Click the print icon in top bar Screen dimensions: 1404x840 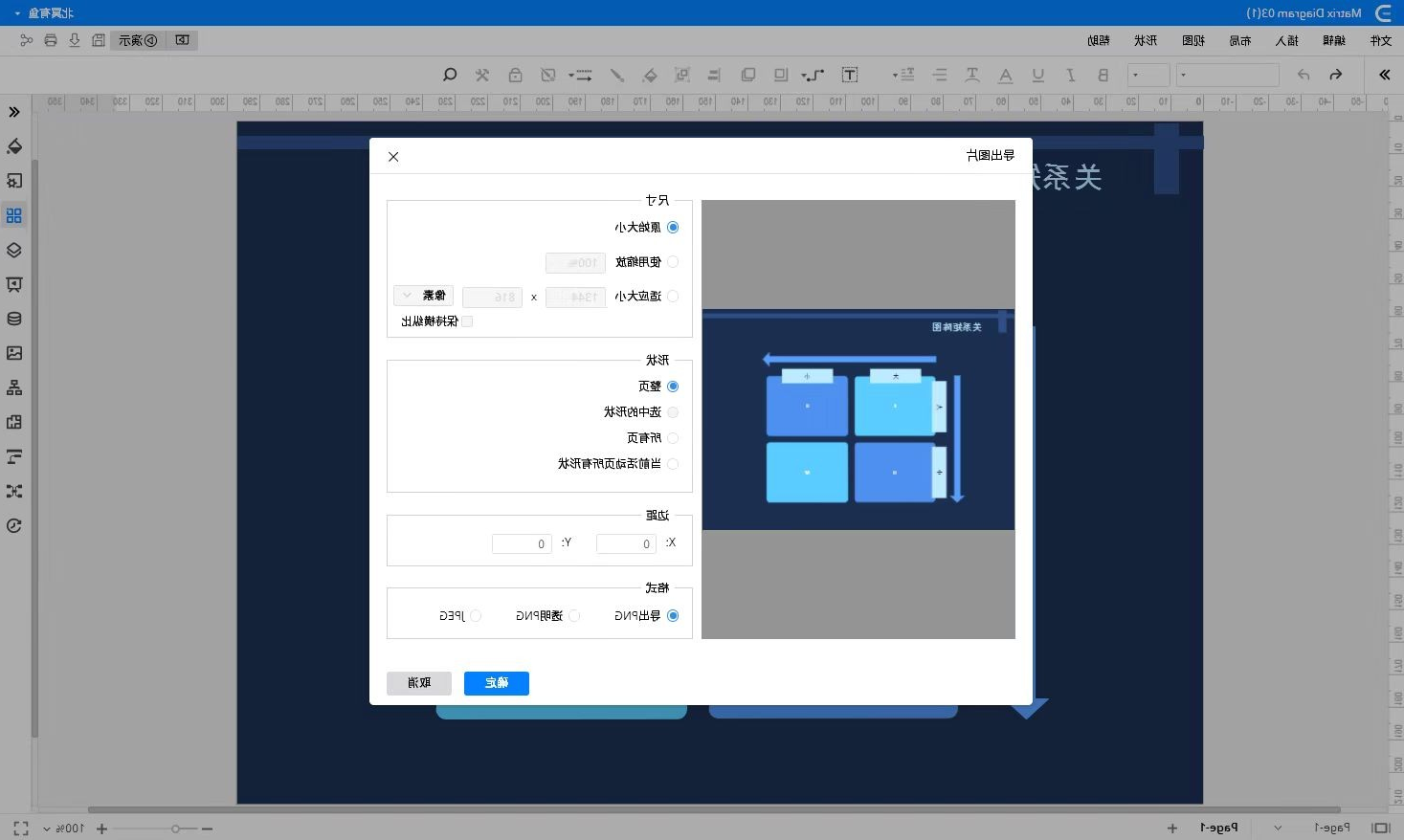point(51,40)
